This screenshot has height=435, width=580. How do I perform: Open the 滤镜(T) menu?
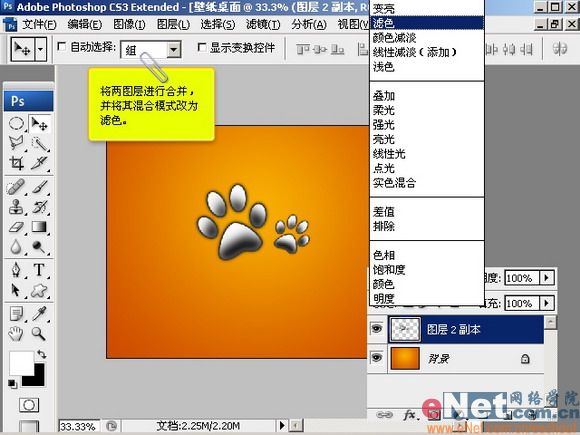(263, 25)
